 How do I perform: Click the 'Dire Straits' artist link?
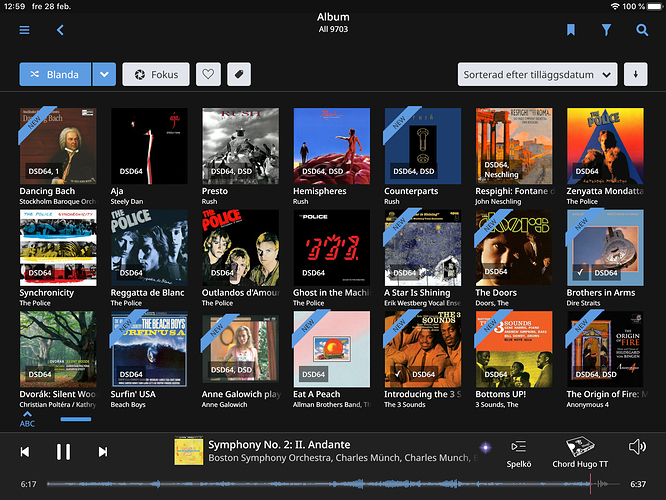(x=583, y=303)
